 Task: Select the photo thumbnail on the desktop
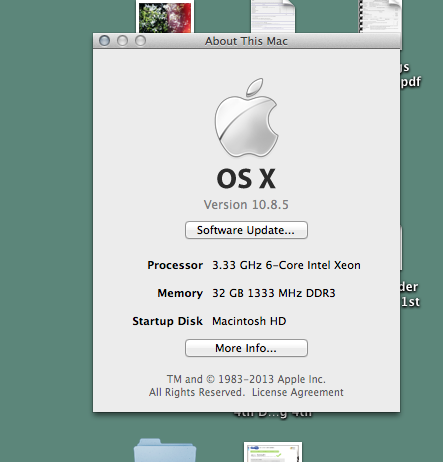(165, 17)
